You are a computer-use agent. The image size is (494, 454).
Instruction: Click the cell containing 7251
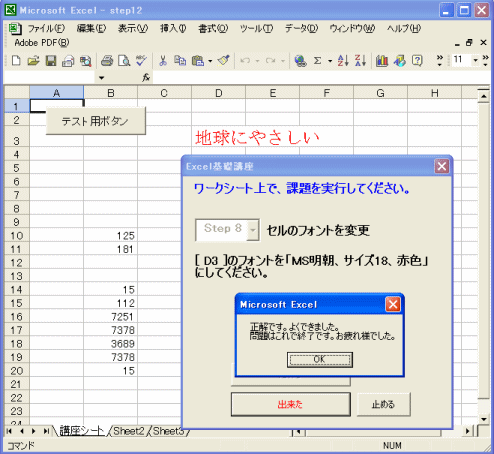[x=110, y=317]
